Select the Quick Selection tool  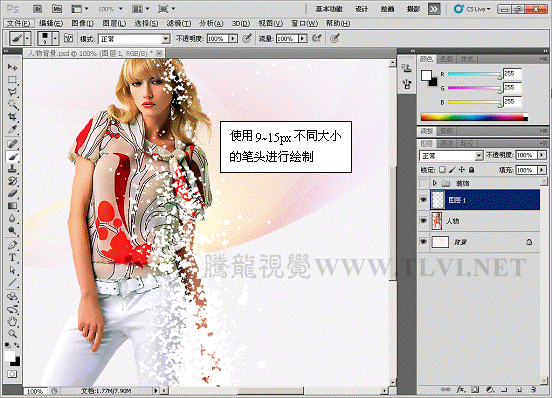point(12,105)
